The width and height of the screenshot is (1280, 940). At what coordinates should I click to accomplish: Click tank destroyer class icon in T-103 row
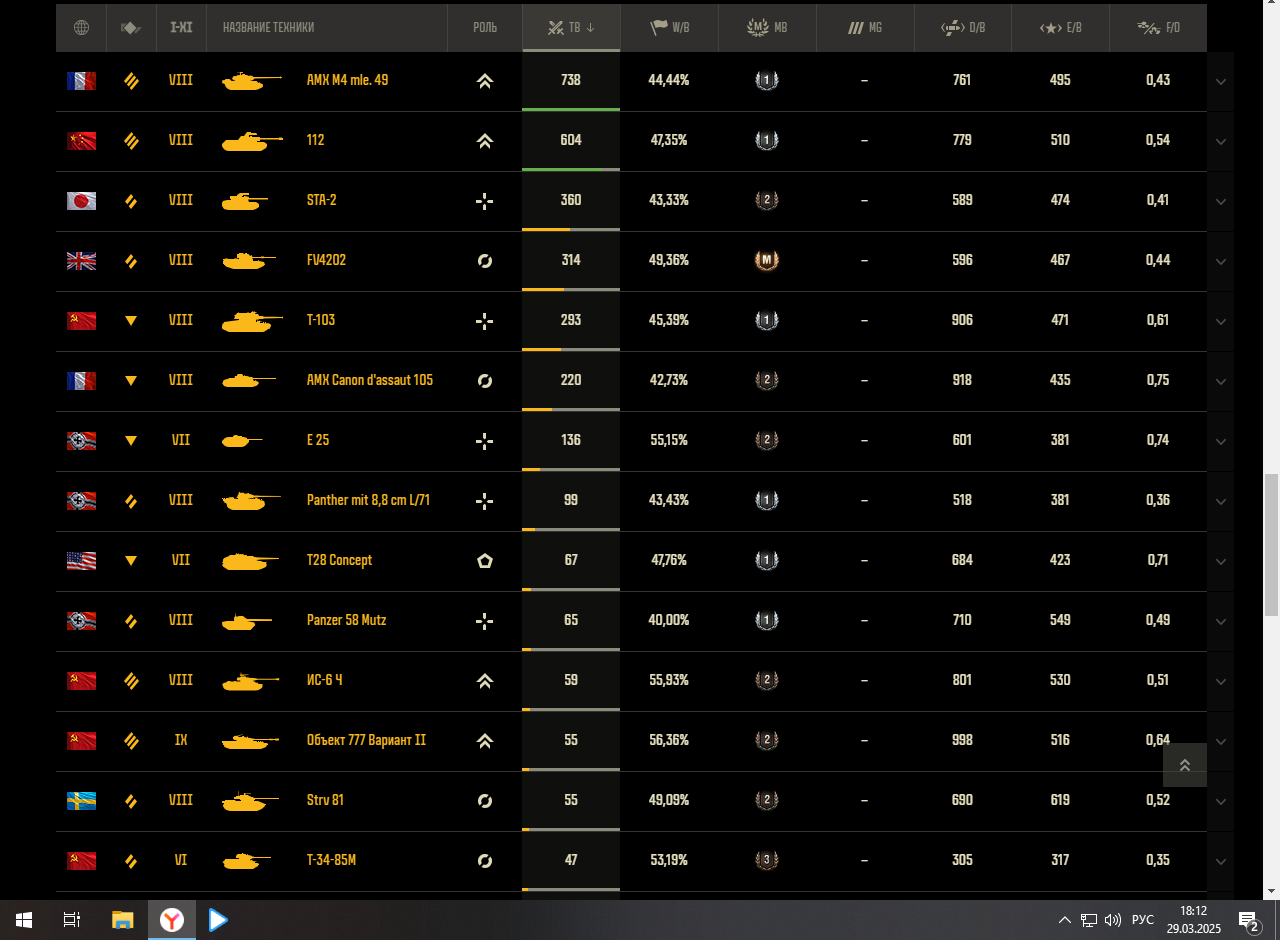(x=131, y=321)
